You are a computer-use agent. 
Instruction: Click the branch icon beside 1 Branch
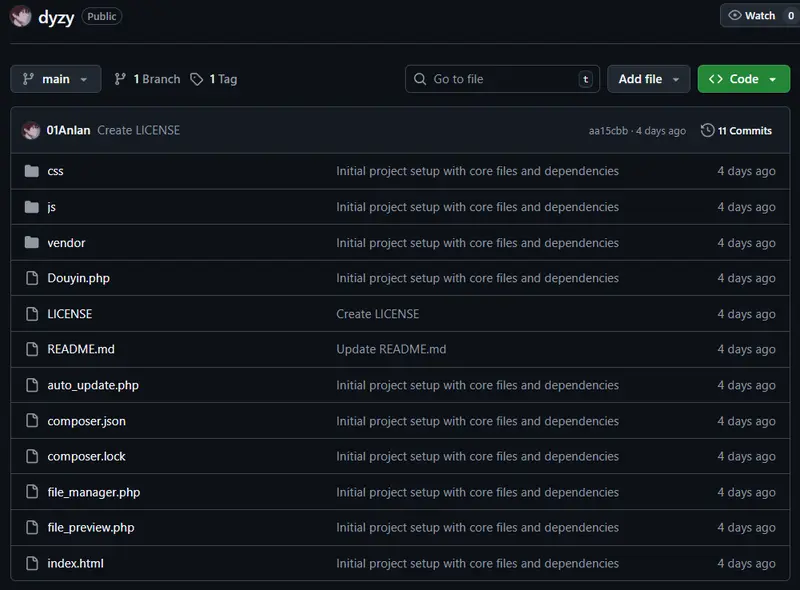pos(121,79)
